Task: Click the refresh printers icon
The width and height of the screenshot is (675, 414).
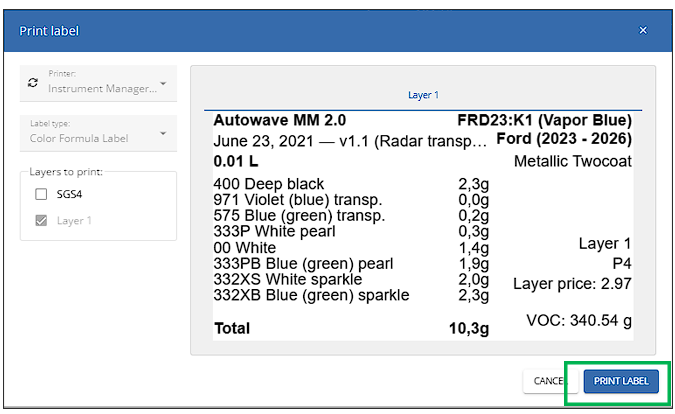Action: (33, 83)
